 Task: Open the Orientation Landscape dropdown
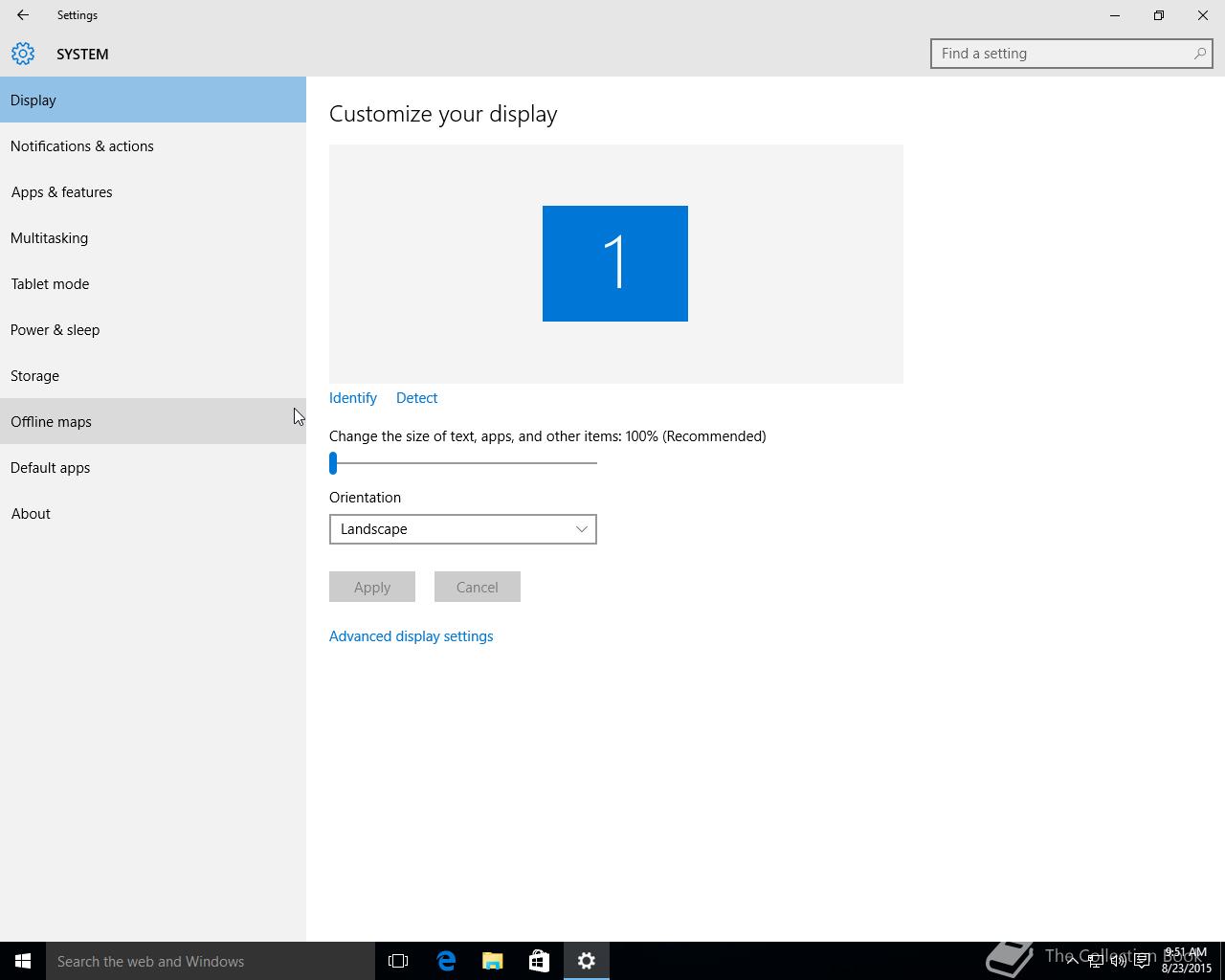pos(463,529)
